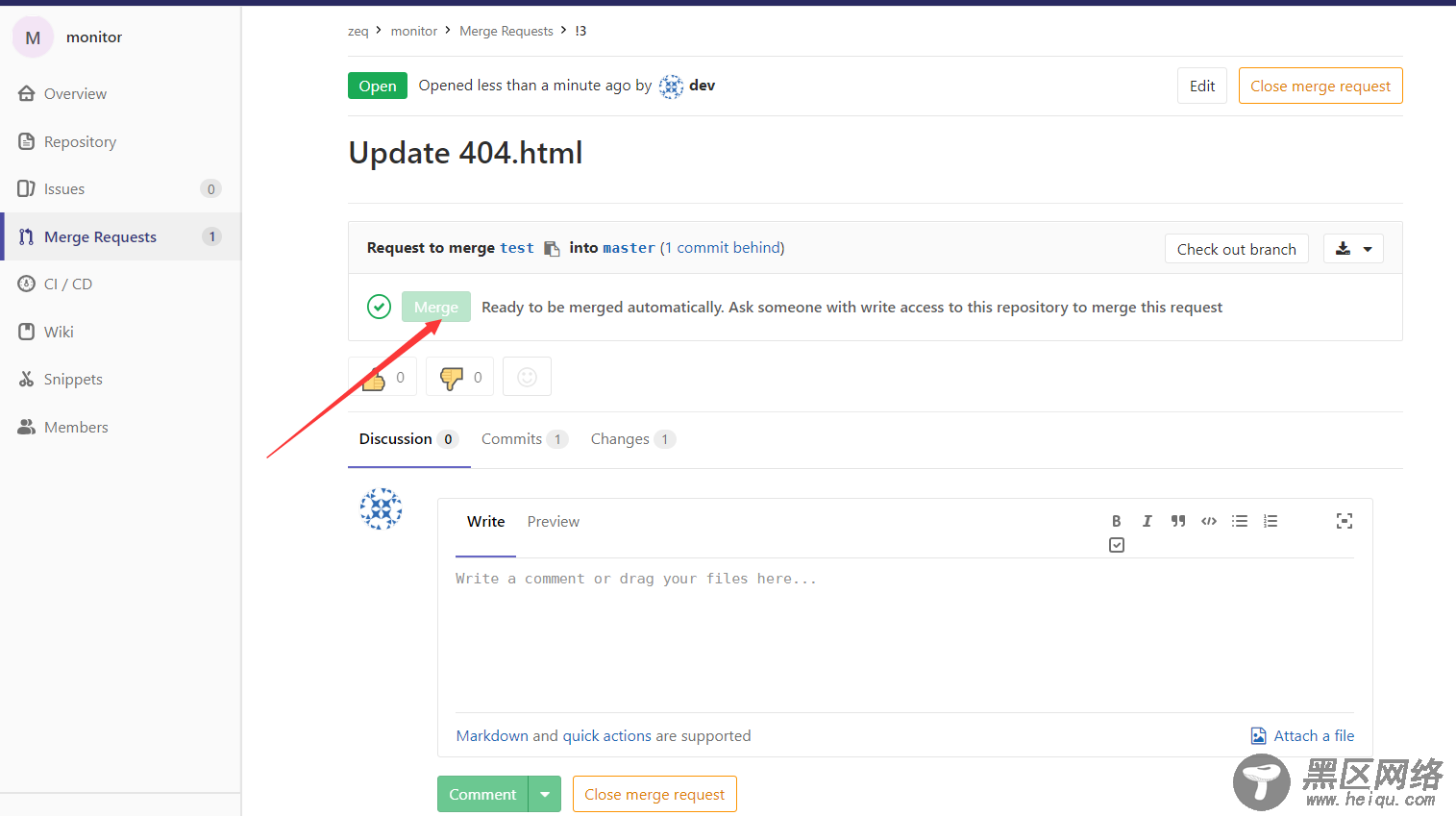1456x816 pixels.
Task: Open the quick actions help link
Action: click(607, 736)
